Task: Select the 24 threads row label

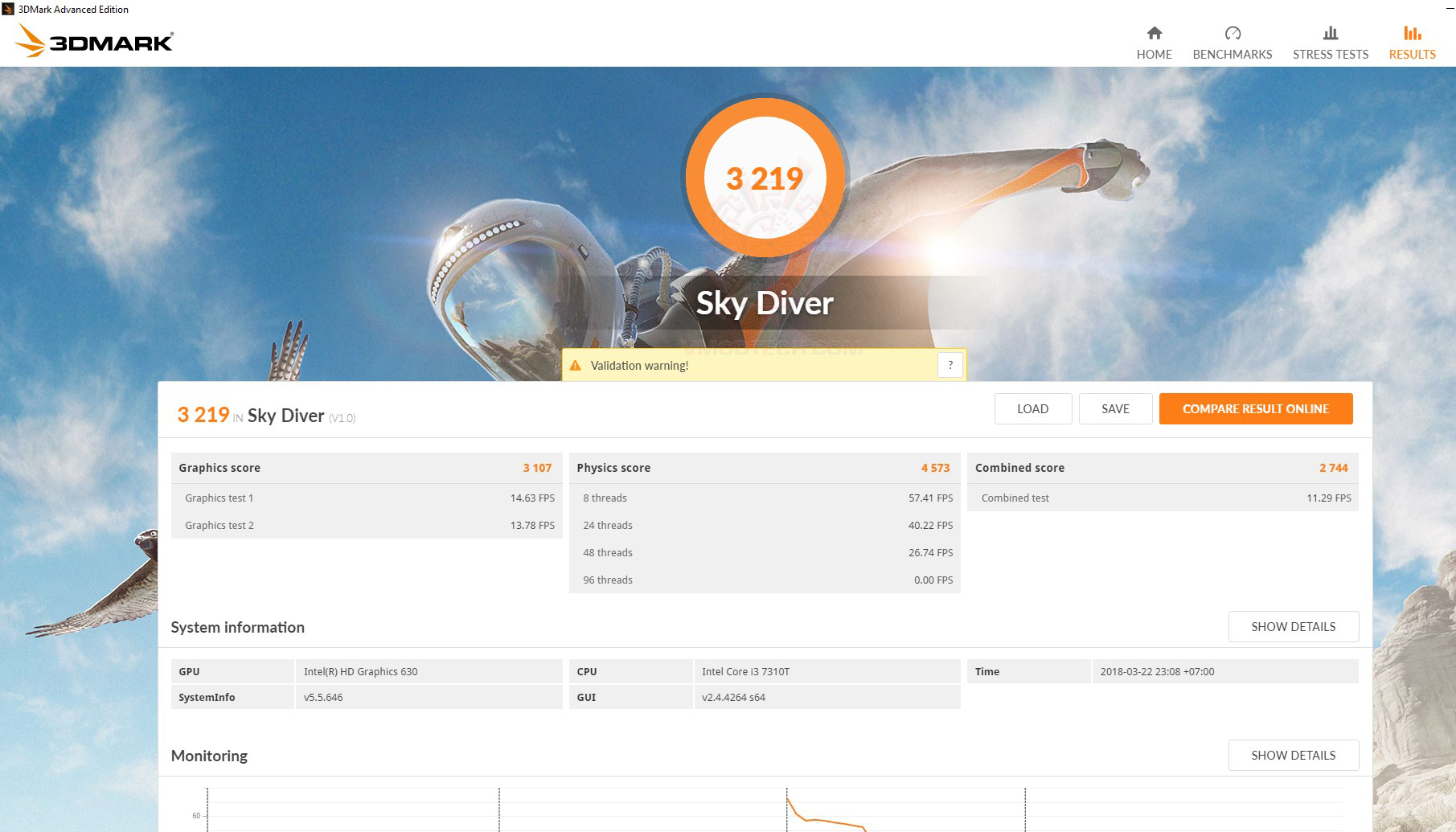Action: point(608,526)
